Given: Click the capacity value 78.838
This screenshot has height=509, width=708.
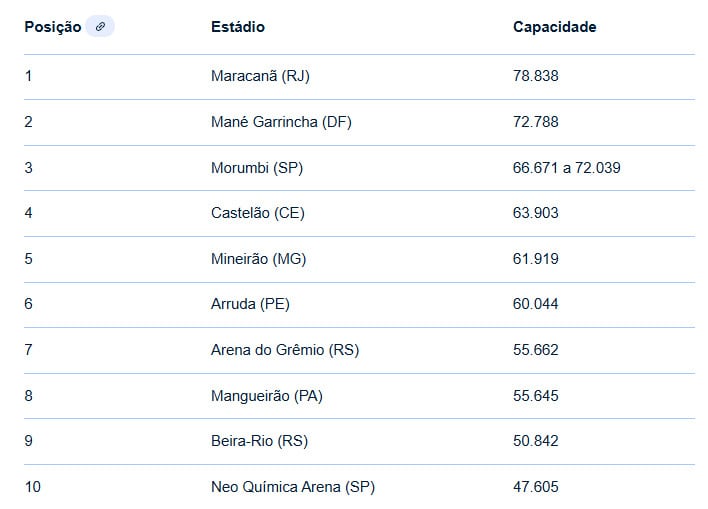Looking at the screenshot, I should [535, 76].
